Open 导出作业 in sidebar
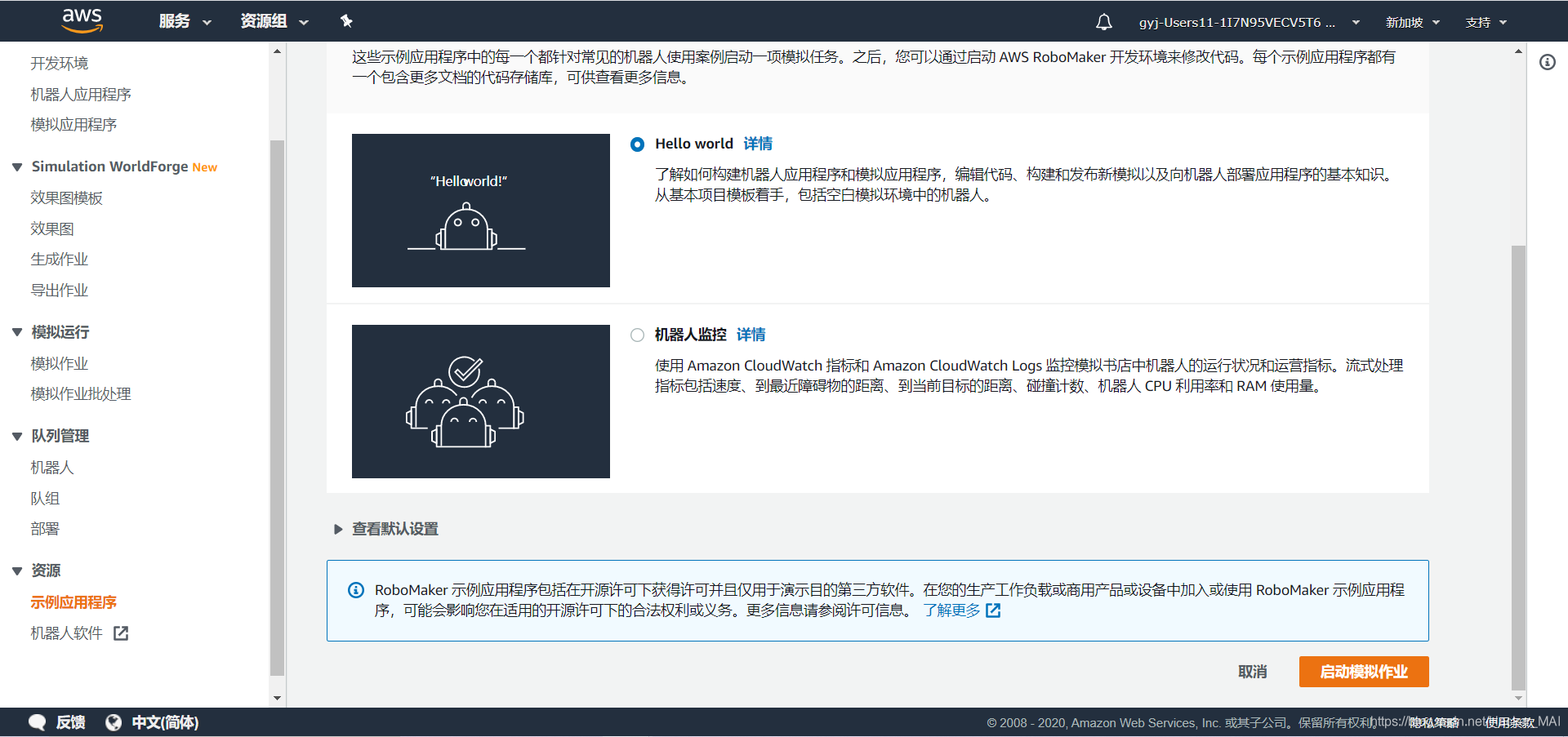 point(60,291)
